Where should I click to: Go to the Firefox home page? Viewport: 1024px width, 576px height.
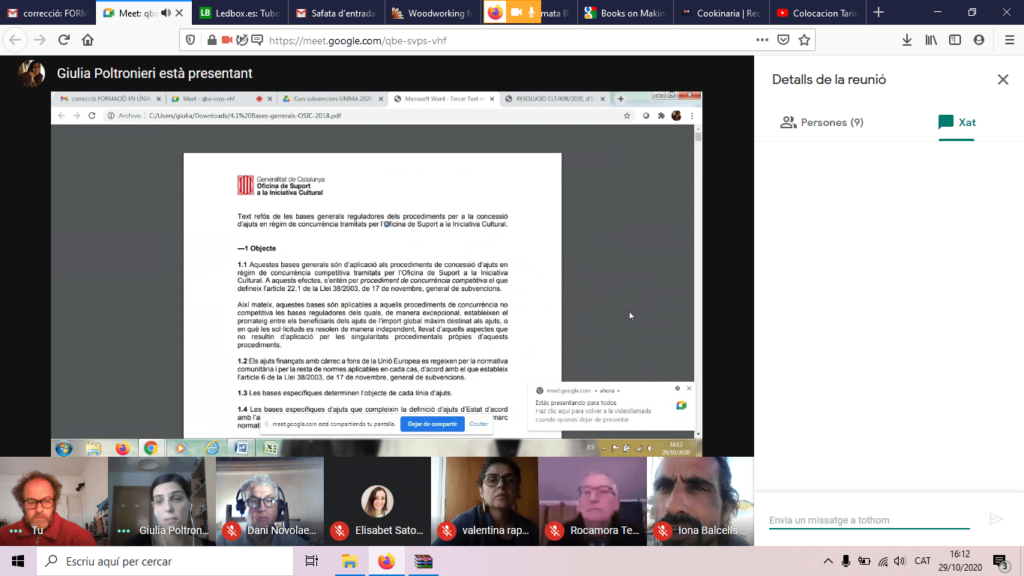[88, 40]
